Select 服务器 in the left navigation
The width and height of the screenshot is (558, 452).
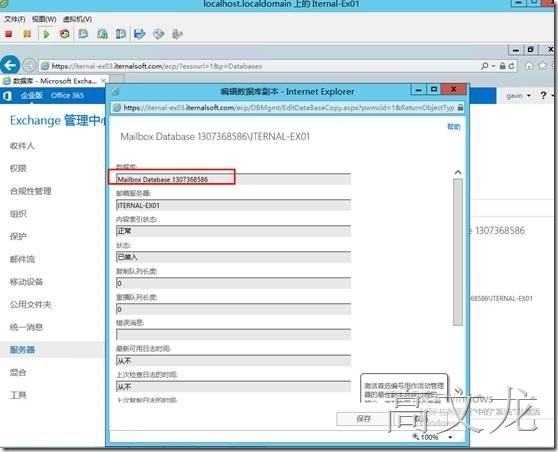(x=22, y=349)
